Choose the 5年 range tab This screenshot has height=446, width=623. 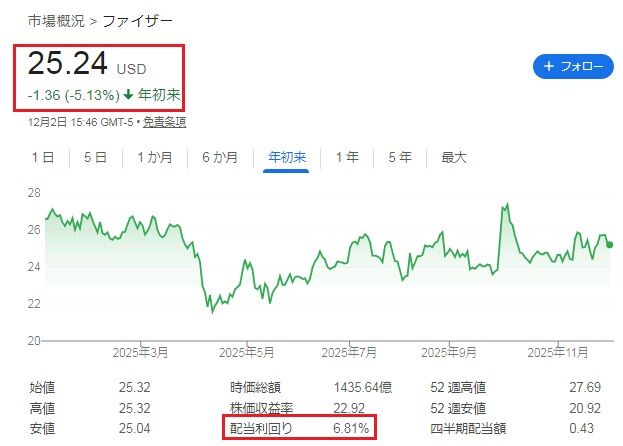pos(400,157)
